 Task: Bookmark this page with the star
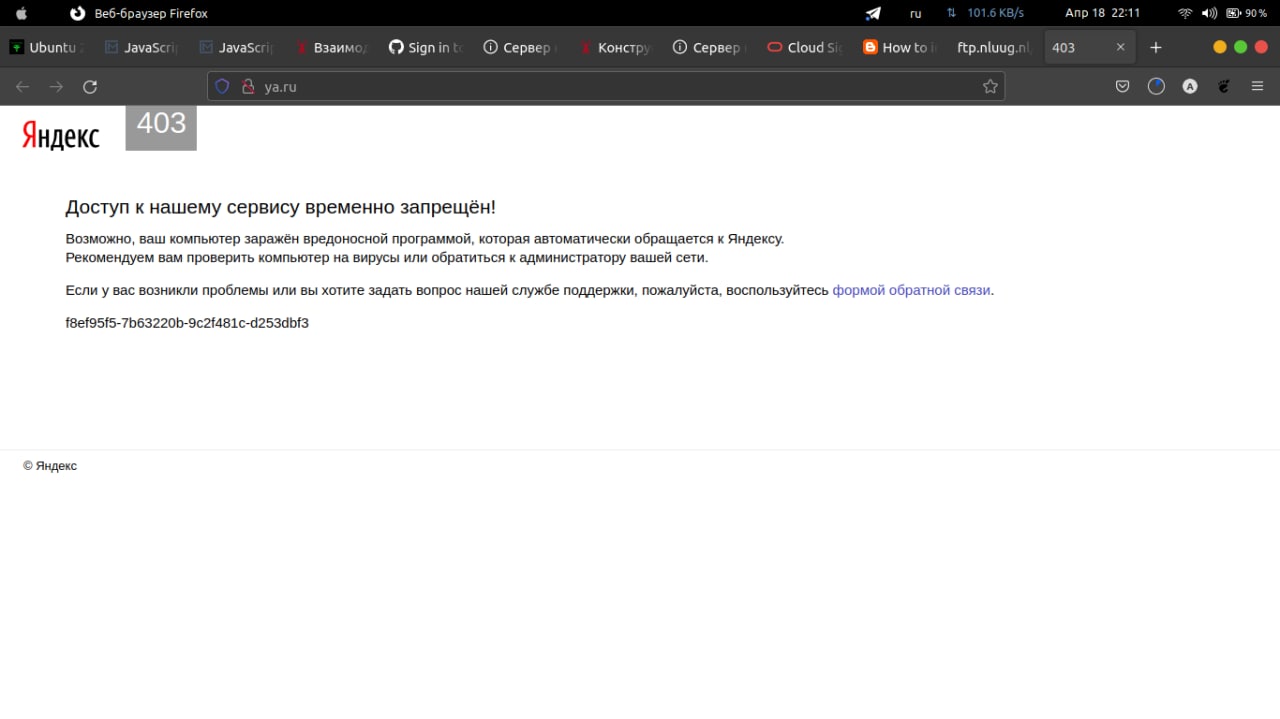[990, 87]
